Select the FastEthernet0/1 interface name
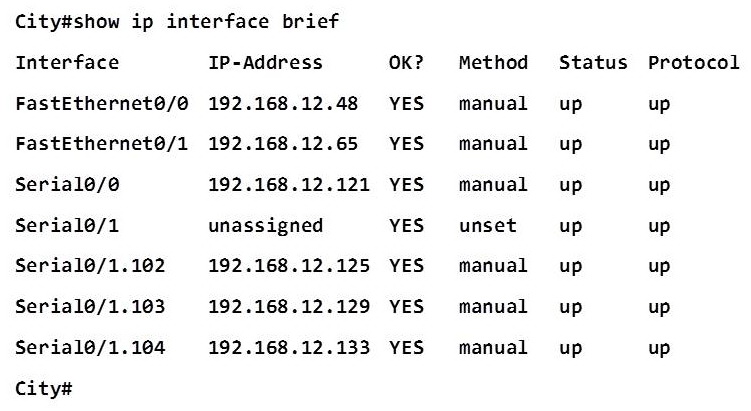Viewport: 751px width, 411px height. click(x=102, y=144)
